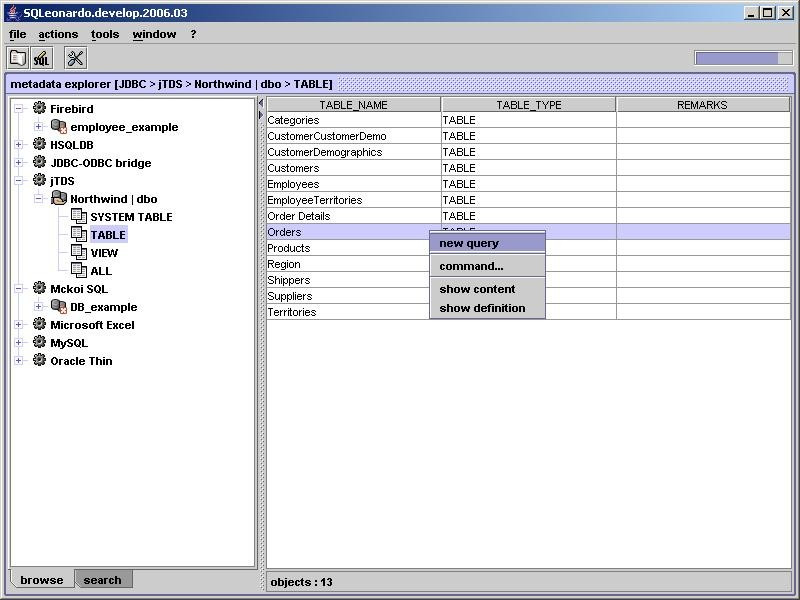Click the Mckoi SQL gear icon
Viewport: 800px width, 600px height.
pyautogui.click(x=39, y=288)
